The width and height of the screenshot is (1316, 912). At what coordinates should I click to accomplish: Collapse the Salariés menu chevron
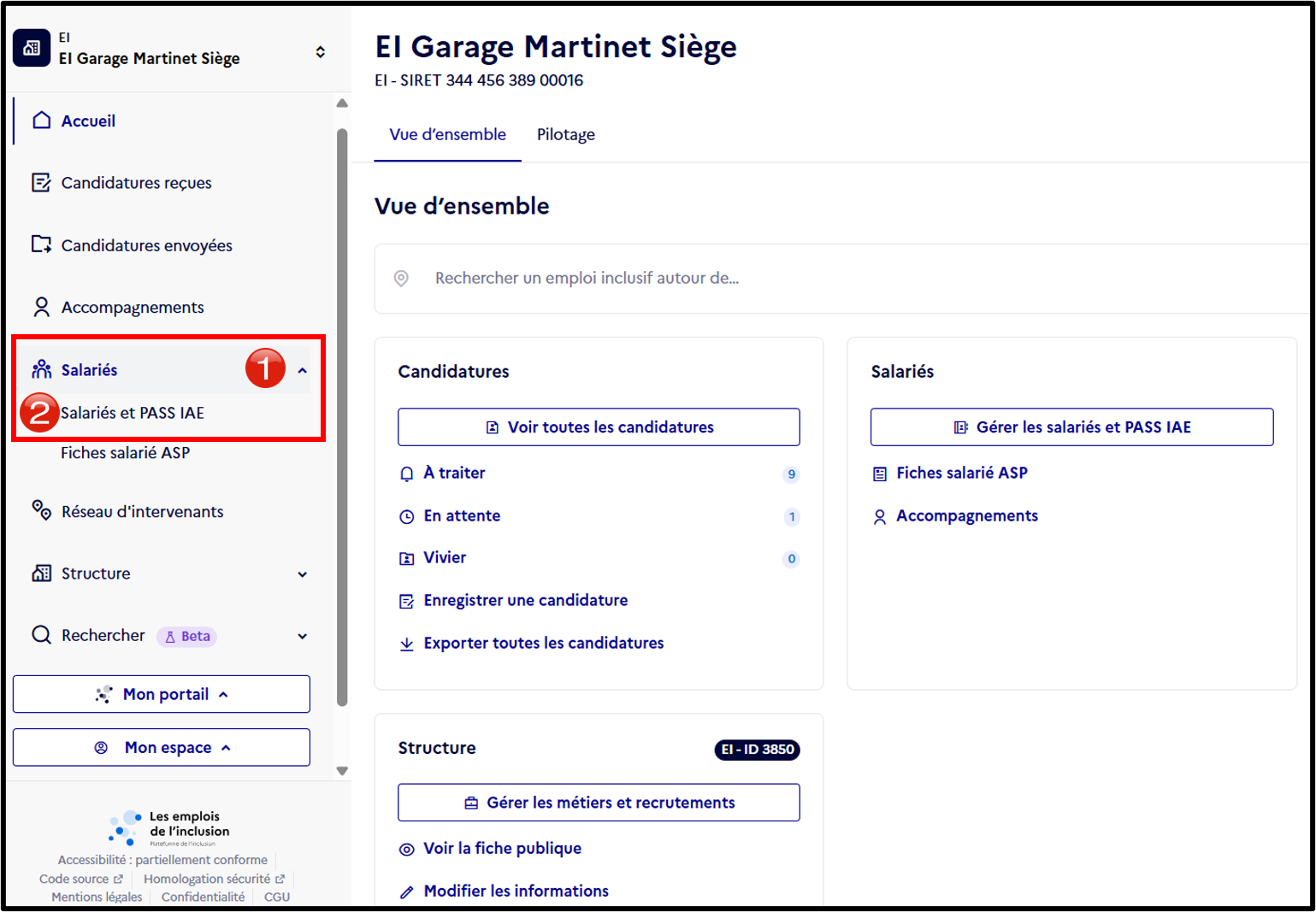click(302, 370)
